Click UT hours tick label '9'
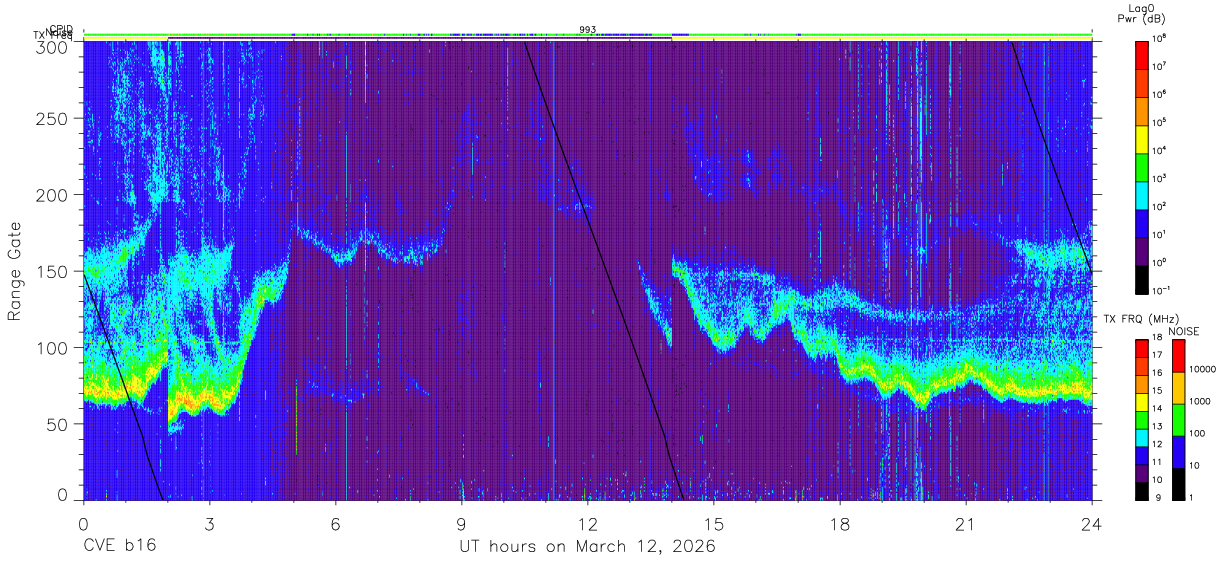This screenshot has width=1228, height=567. click(x=461, y=524)
